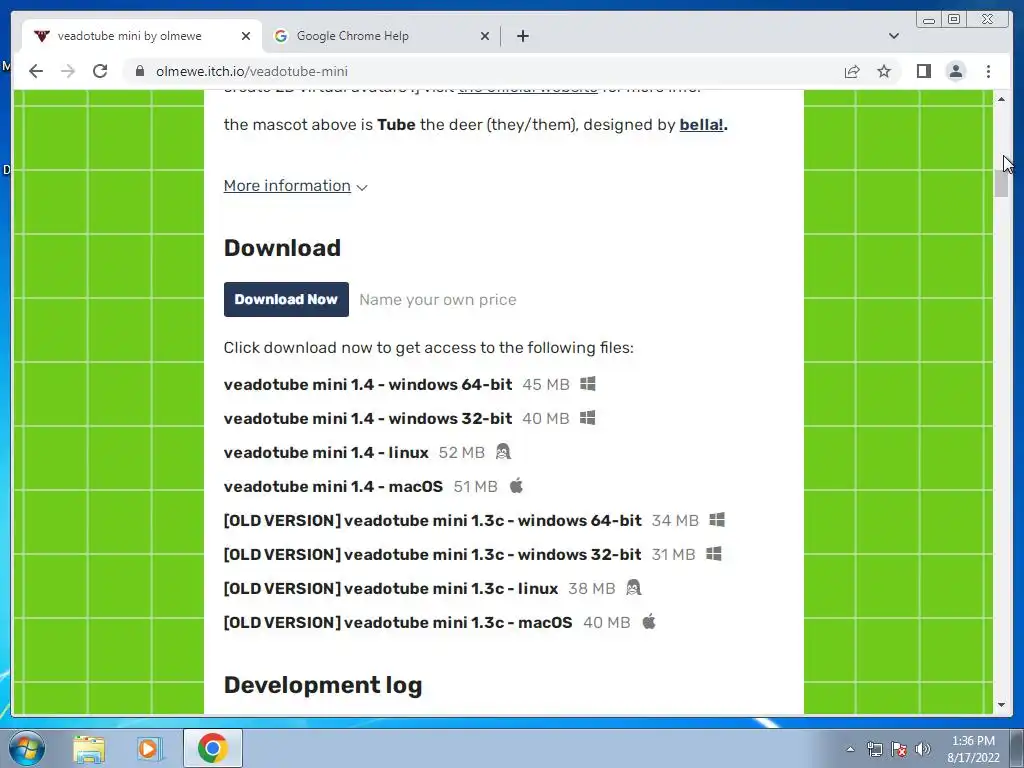1024x768 pixels.
Task: Click Chrome icon in taskbar
Action: pos(212,748)
